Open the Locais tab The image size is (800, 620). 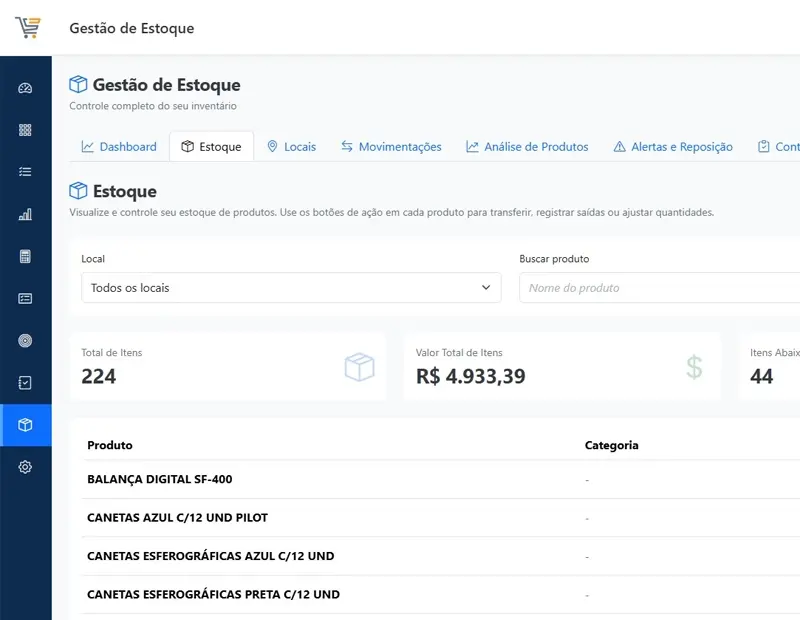pyautogui.click(x=291, y=147)
